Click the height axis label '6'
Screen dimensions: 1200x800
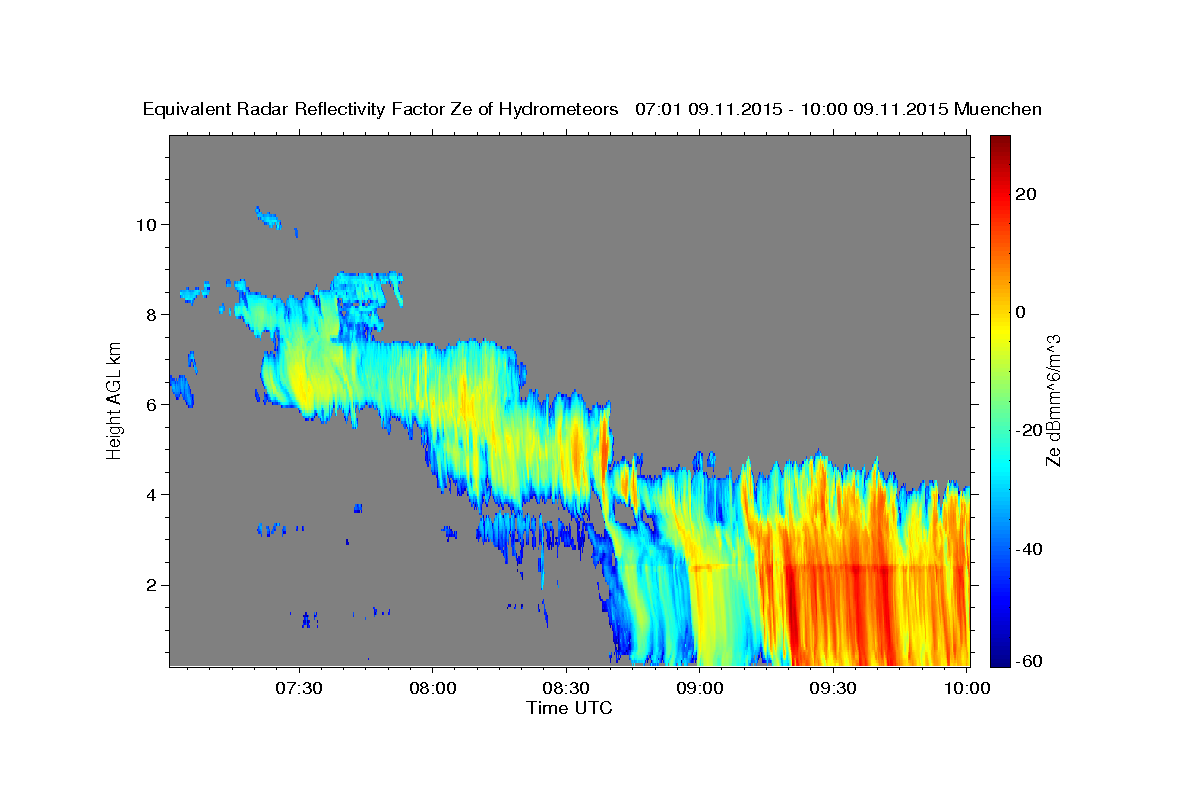[x=152, y=405]
